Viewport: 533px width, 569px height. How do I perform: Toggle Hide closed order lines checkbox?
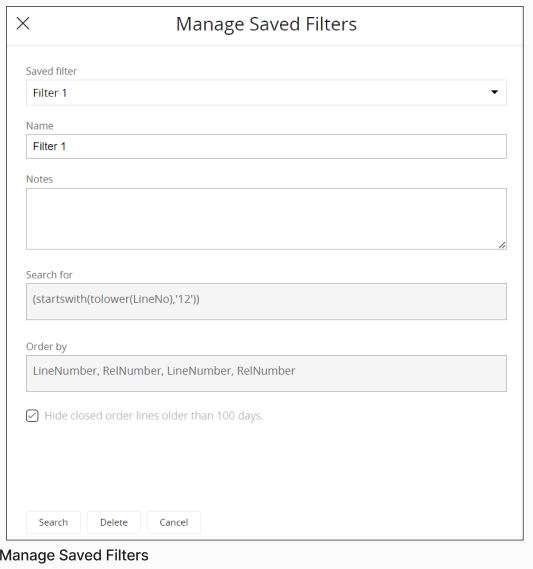pos(32,416)
